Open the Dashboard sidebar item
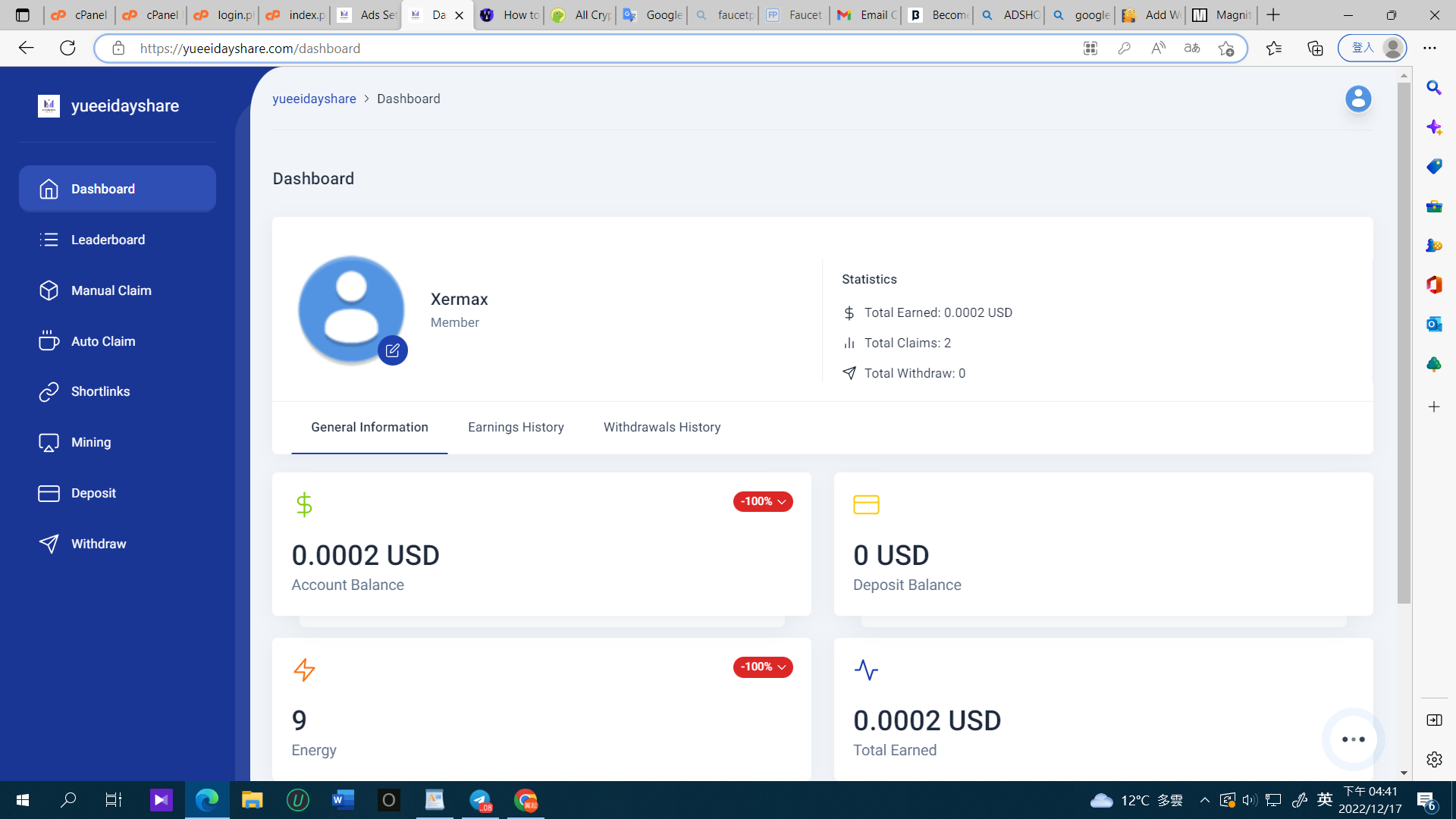This screenshot has width=1456, height=819. click(118, 189)
